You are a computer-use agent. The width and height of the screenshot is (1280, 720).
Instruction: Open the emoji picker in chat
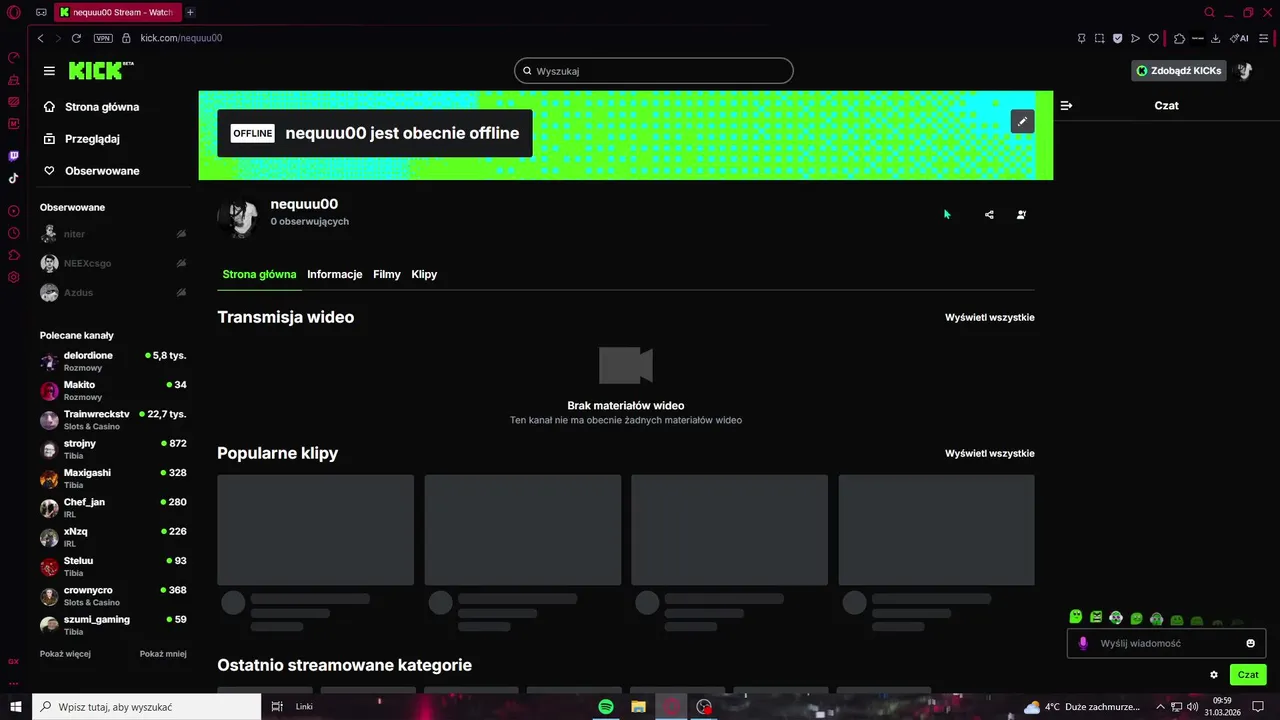(1250, 643)
